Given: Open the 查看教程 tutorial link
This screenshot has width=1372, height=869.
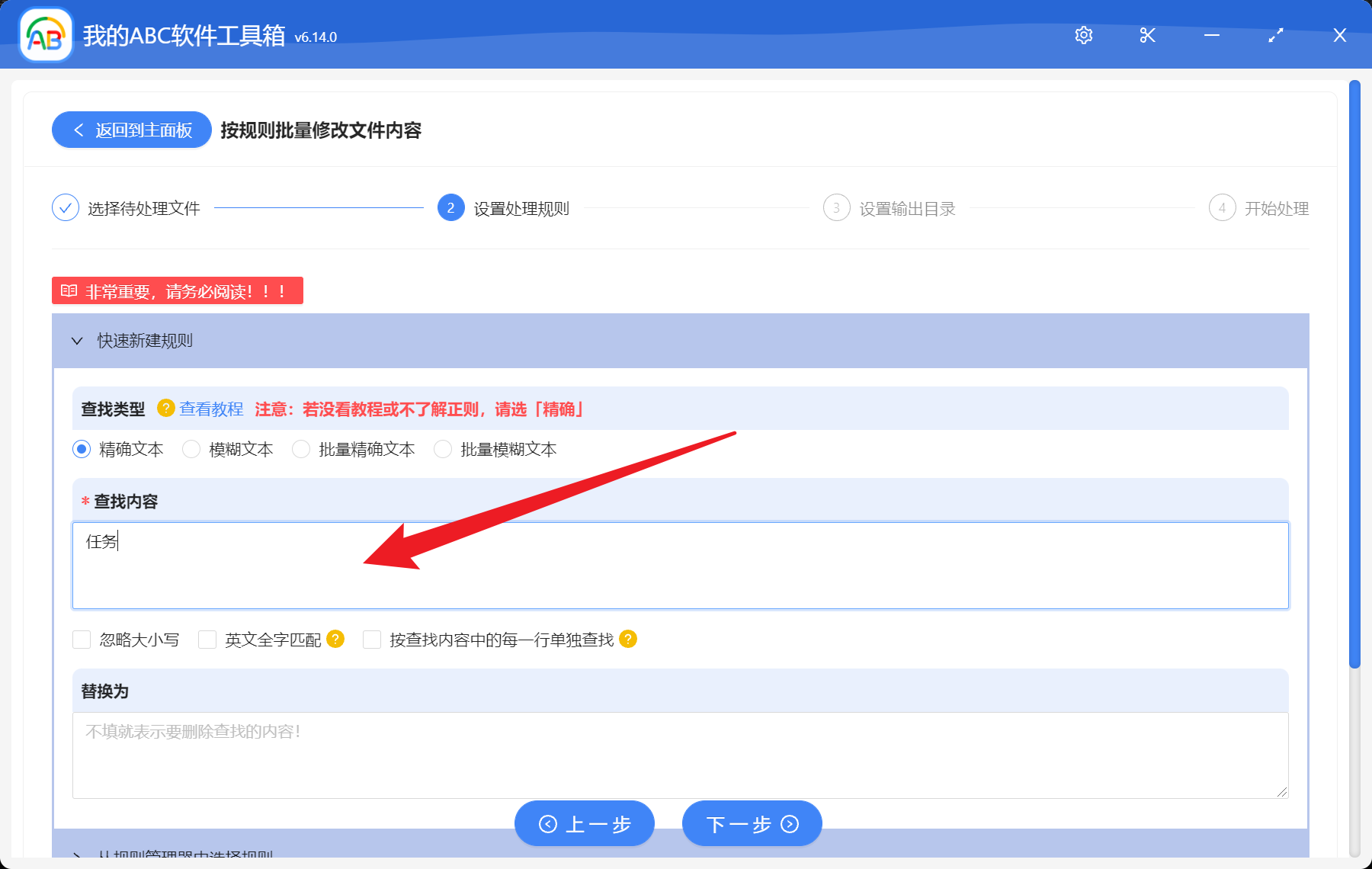Looking at the screenshot, I should (x=211, y=409).
